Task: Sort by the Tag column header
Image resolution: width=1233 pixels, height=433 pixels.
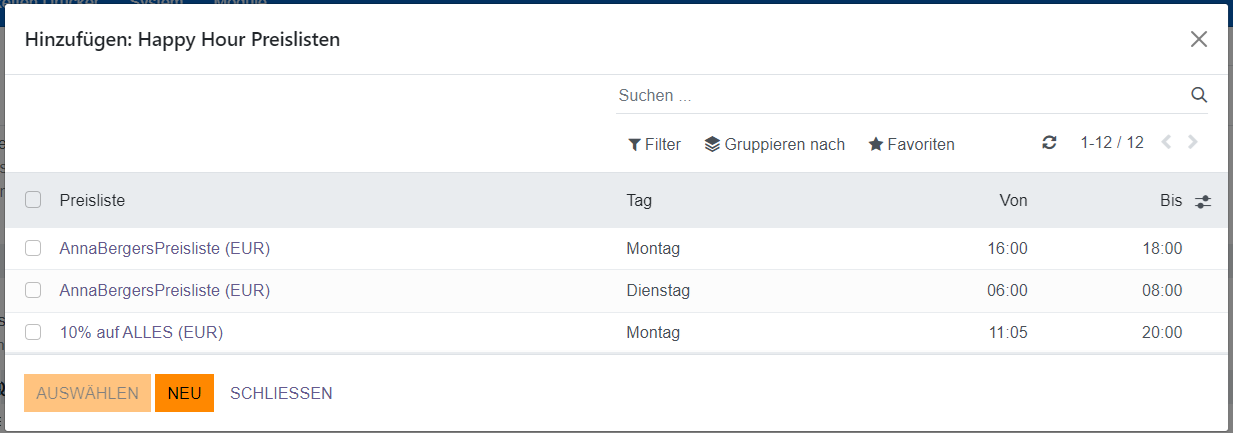Action: [639, 200]
